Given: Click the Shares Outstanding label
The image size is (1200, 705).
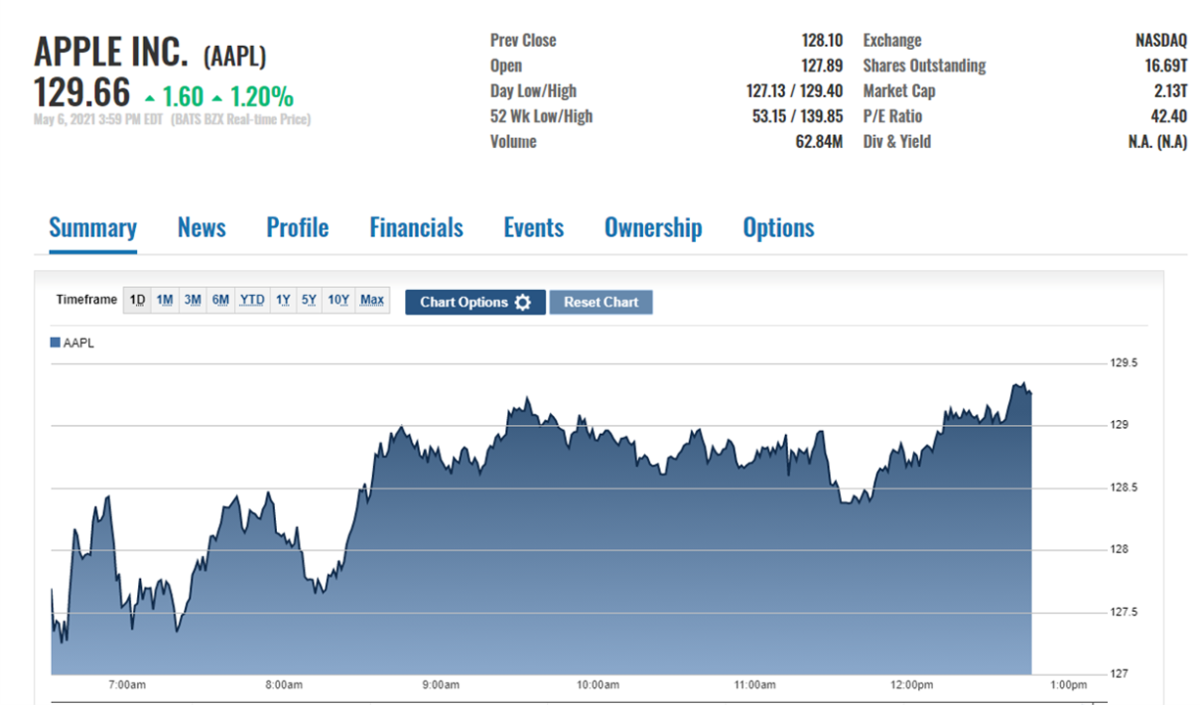Looking at the screenshot, I should [924, 66].
